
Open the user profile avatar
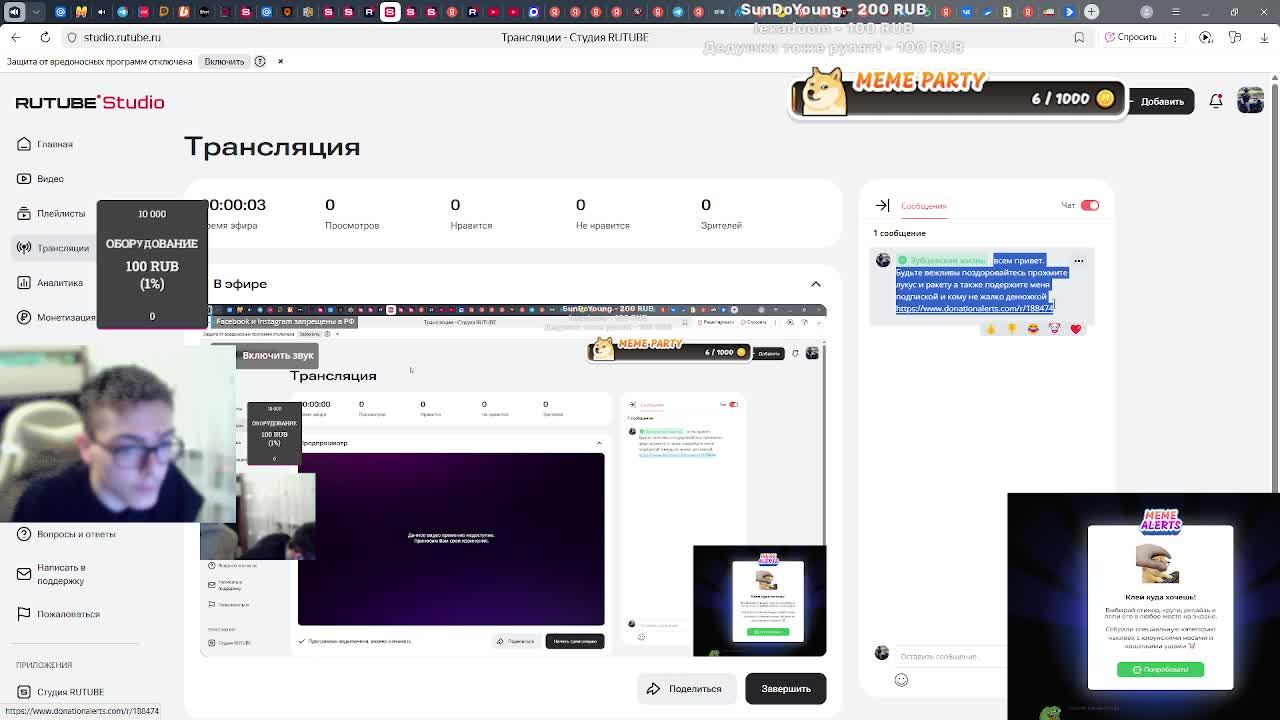click(x=1250, y=101)
